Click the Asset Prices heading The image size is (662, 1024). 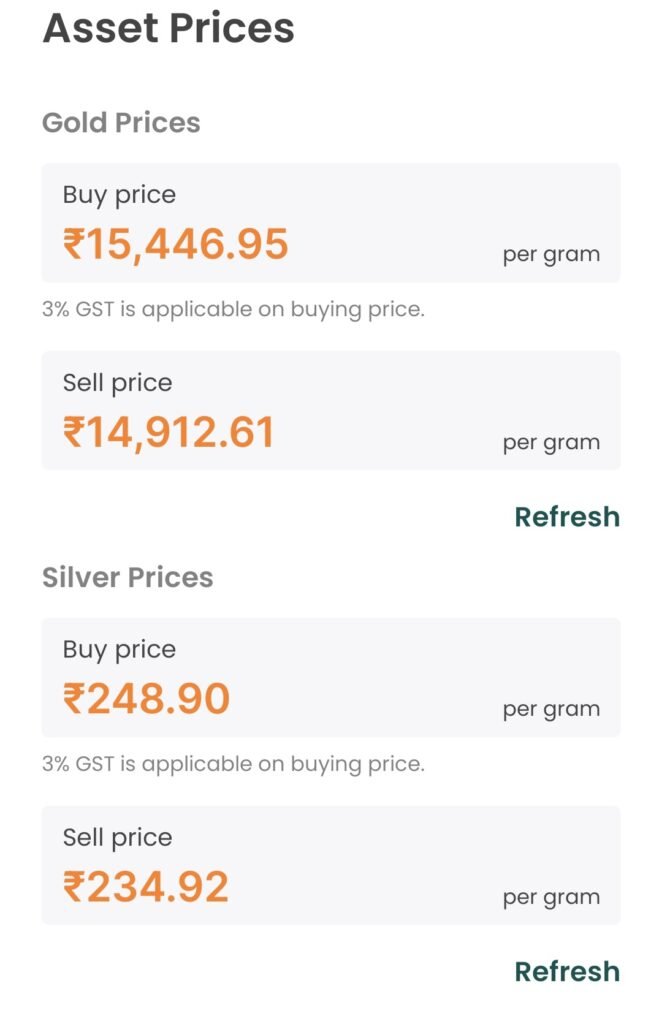tap(168, 28)
